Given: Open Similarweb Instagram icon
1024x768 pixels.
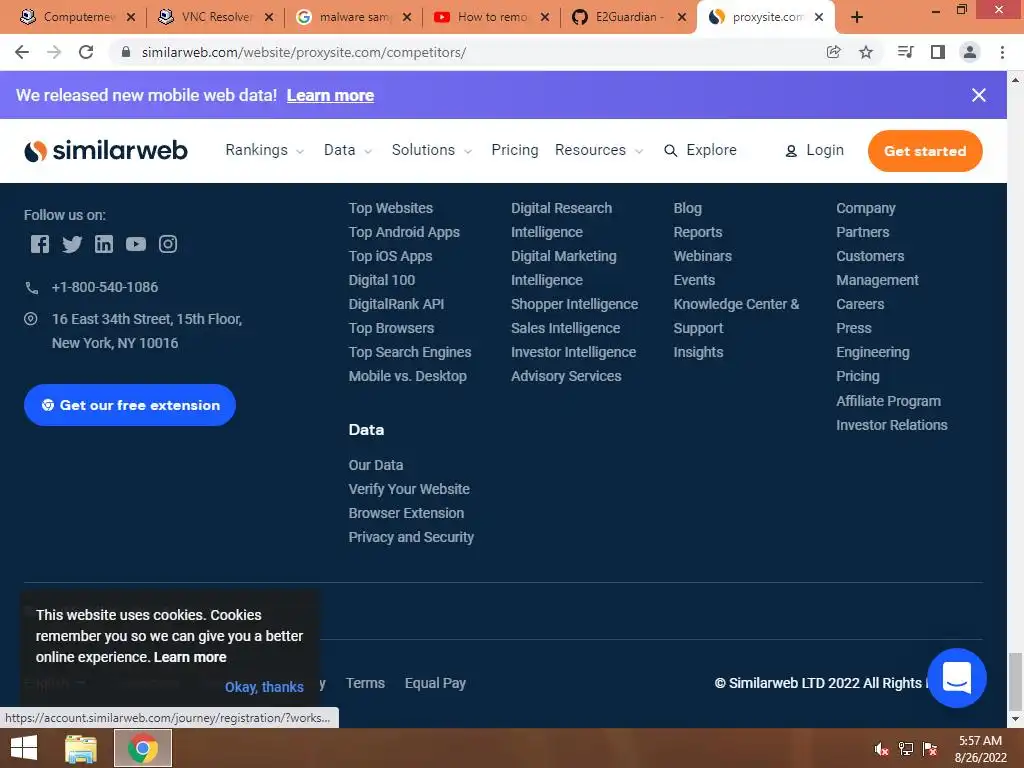Looking at the screenshot, I should click(x=168, y=244).
